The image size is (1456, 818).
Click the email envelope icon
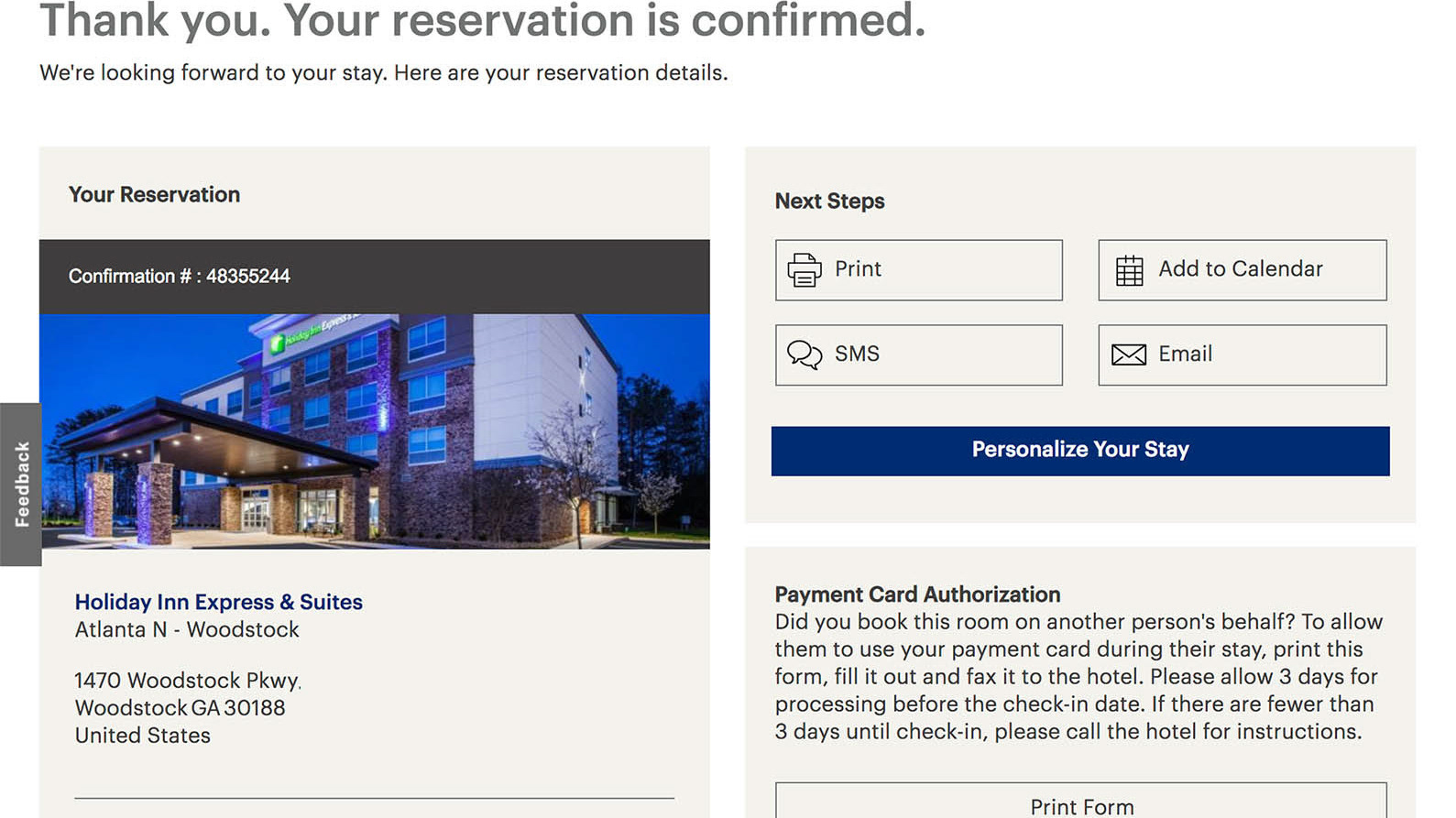pyautogui.click(x=1128, y=354)
